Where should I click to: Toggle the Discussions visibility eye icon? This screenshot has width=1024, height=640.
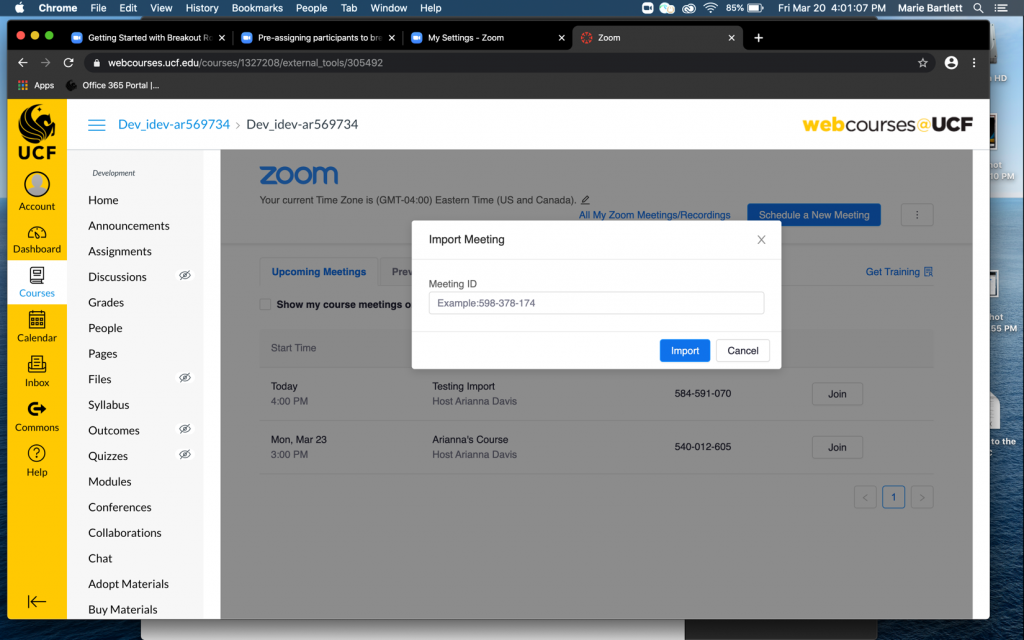click(184, 276)
